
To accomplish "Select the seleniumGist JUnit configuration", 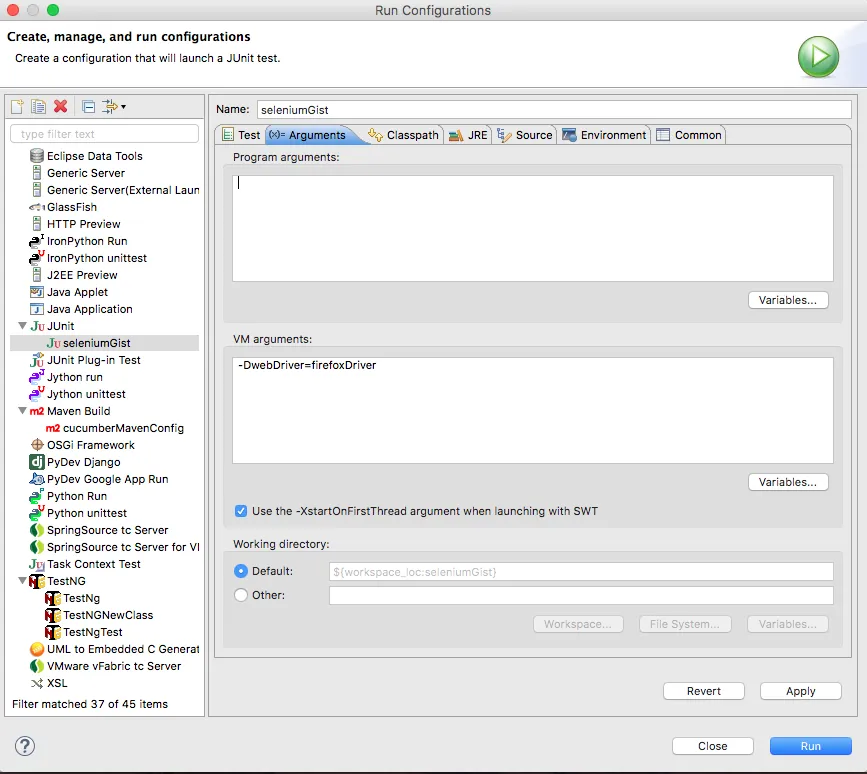I will [105, 343].
